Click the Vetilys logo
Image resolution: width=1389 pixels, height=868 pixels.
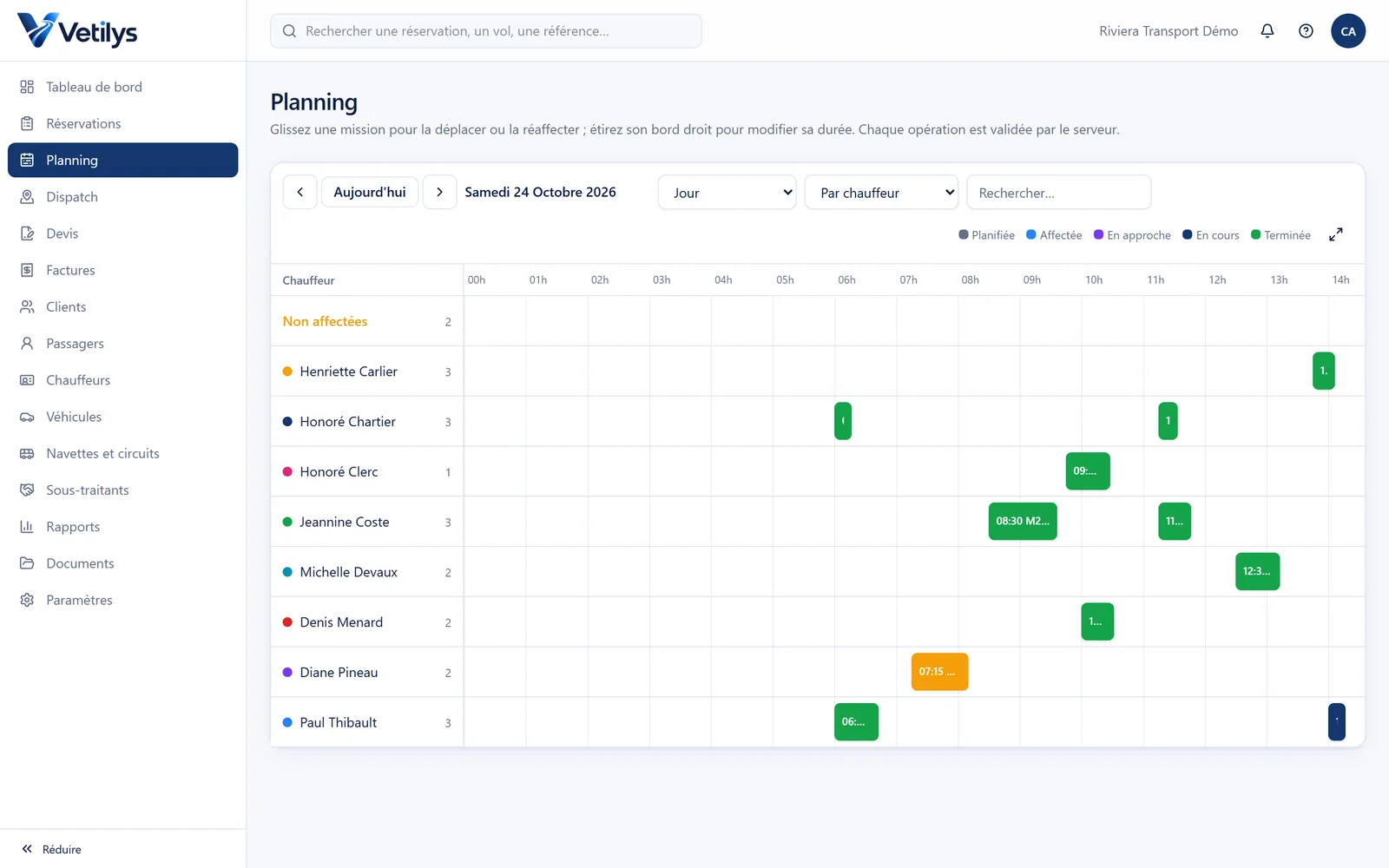coord(77,31)
